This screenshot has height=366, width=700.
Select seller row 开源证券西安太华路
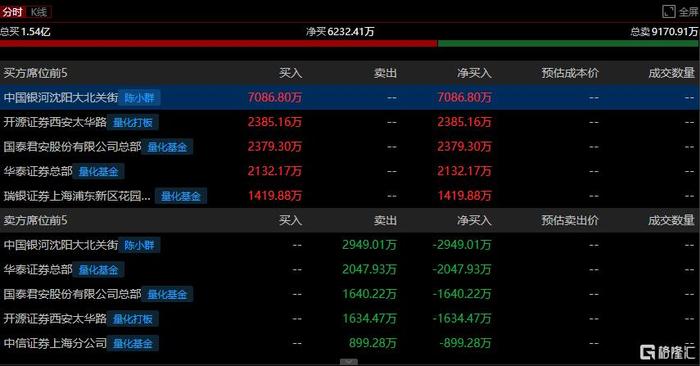click(350, 318)
